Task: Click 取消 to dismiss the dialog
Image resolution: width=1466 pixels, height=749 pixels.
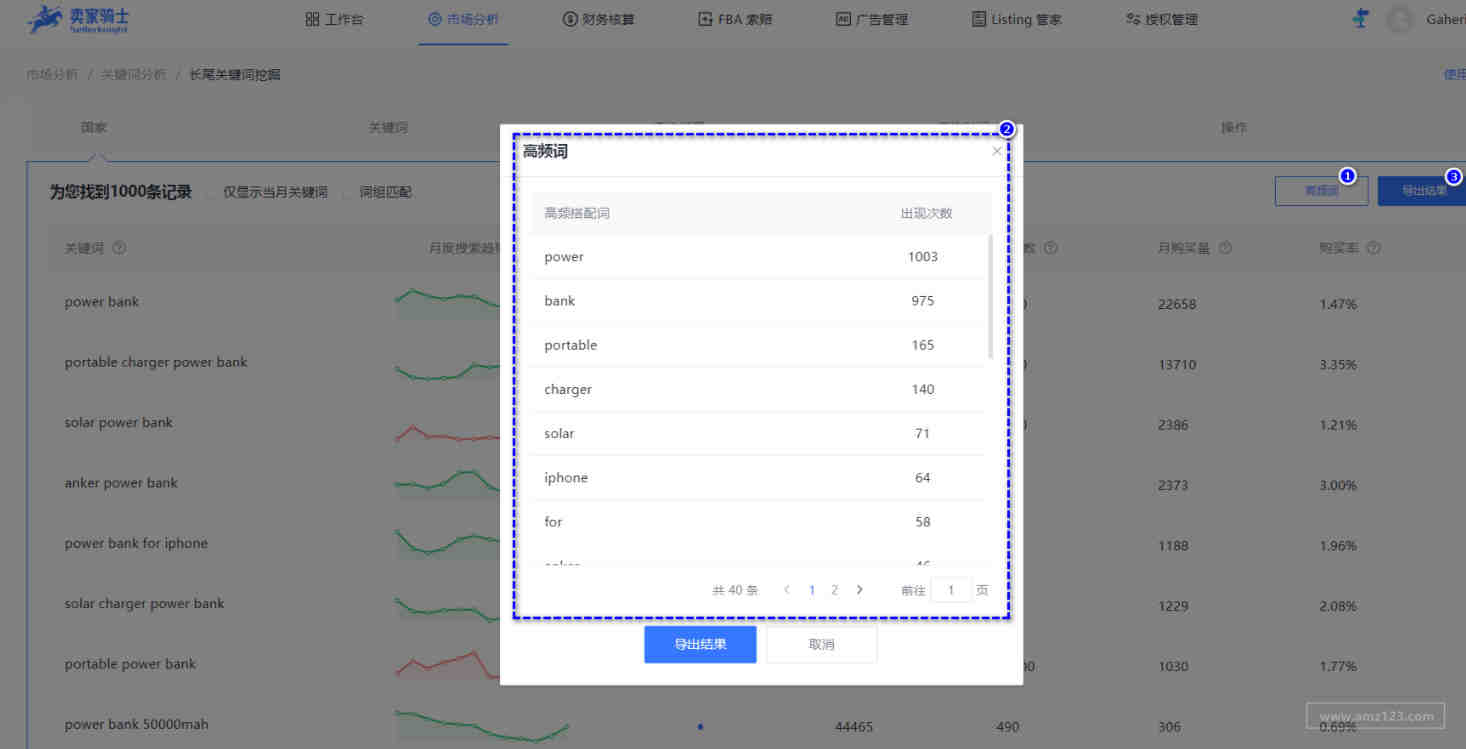Action: 821,644
